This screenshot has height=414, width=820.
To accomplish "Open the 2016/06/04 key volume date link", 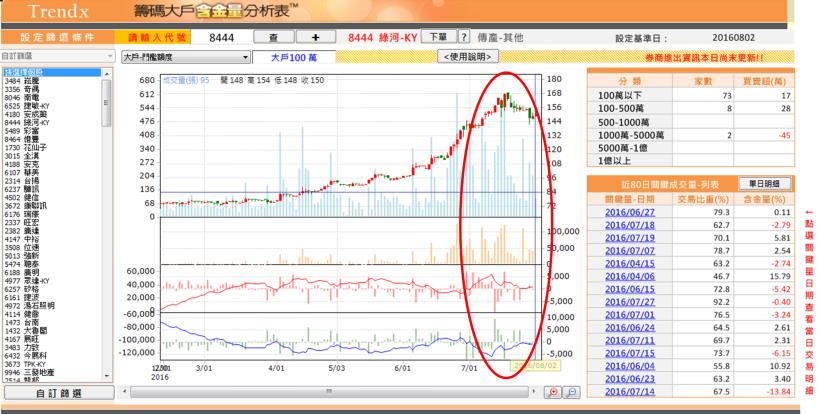I will 630,366.
